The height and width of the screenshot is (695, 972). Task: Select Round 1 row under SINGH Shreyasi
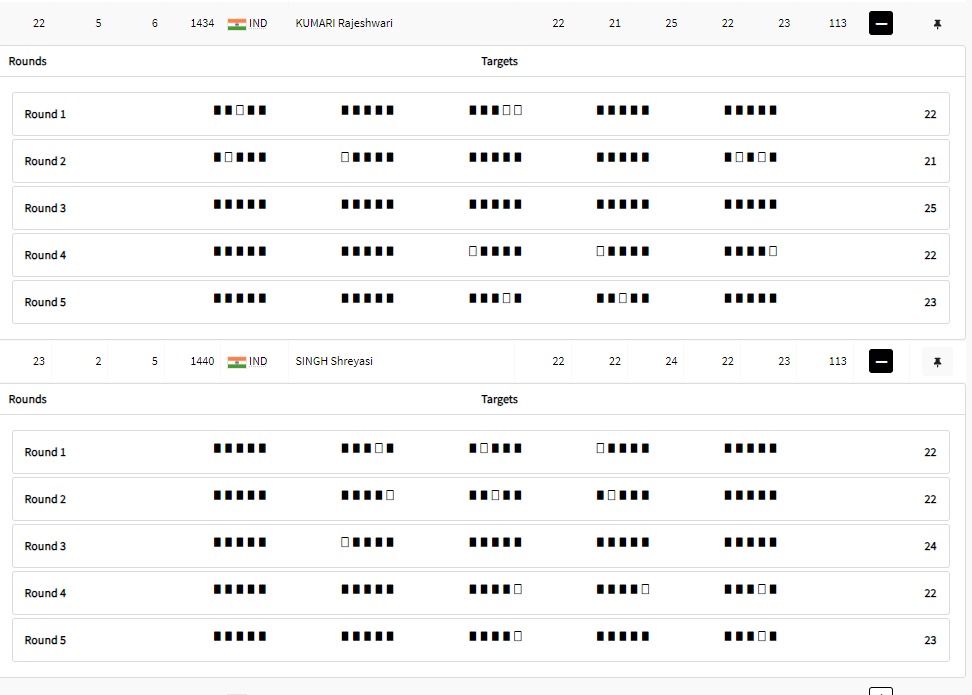pyautogui.click(x=481, y=452)
